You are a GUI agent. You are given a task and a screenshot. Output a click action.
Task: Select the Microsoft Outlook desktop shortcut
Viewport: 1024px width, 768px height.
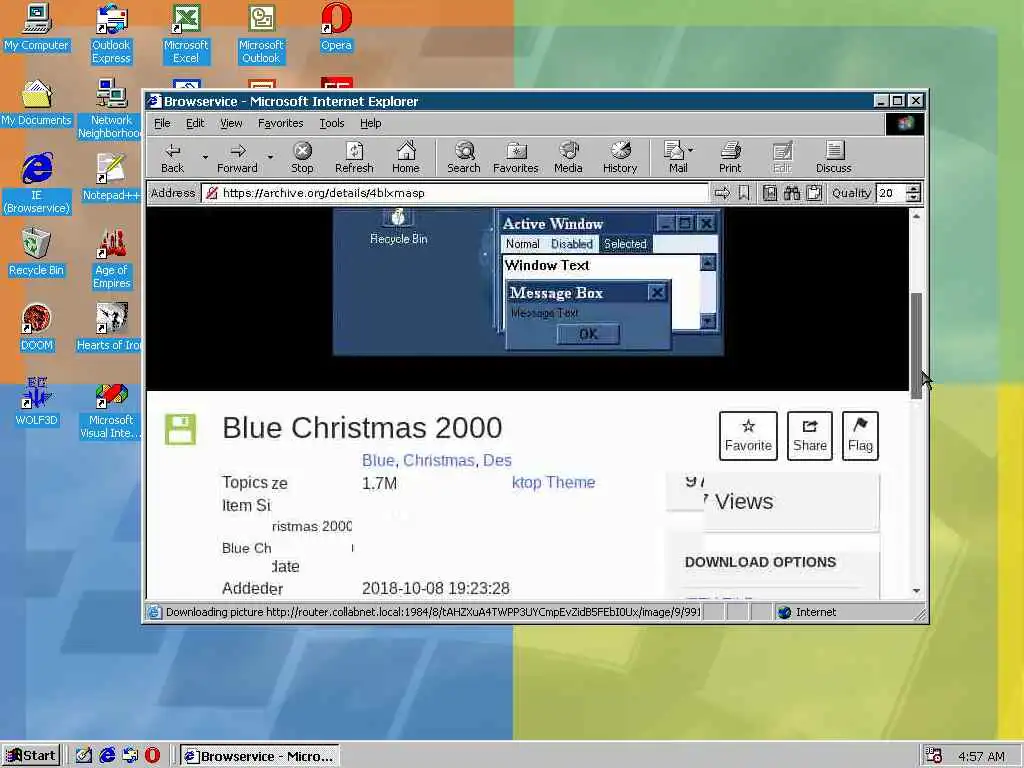click(x=261, y=34)
